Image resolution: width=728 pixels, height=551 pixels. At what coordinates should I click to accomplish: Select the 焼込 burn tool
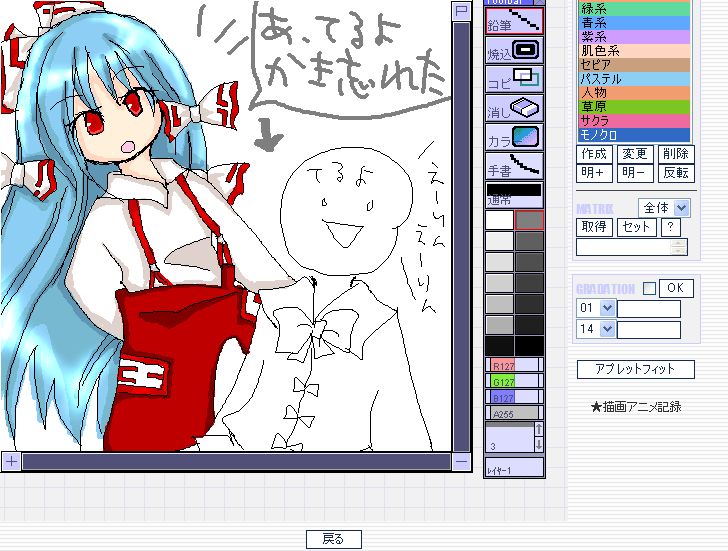[514, 50]
